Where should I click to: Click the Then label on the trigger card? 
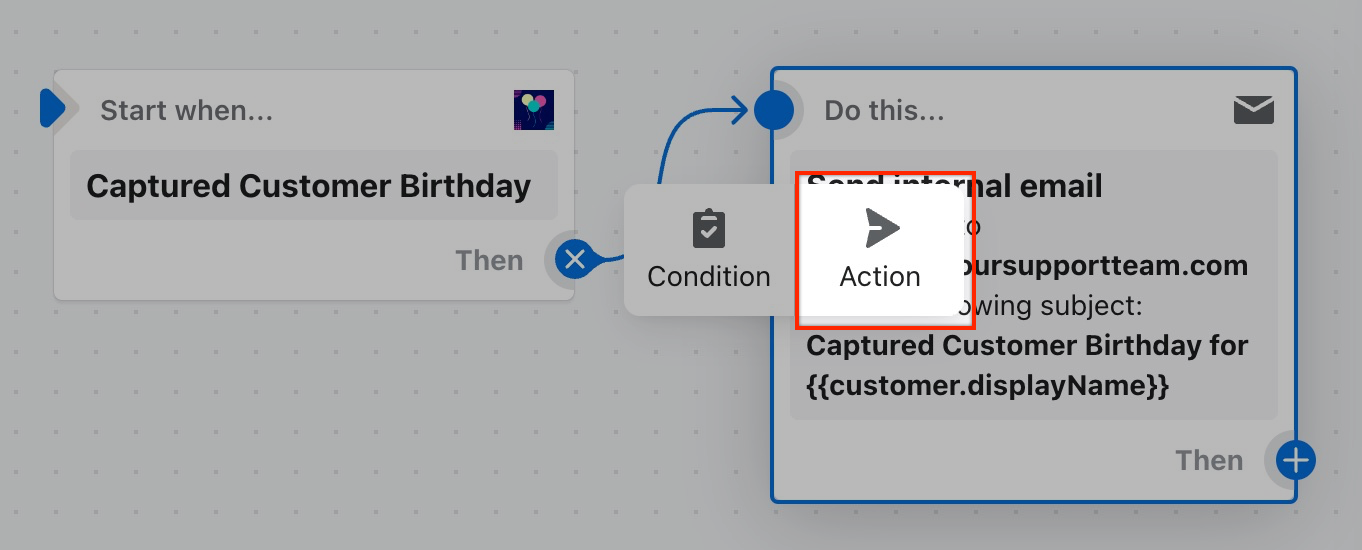click(x=489, y=260)
